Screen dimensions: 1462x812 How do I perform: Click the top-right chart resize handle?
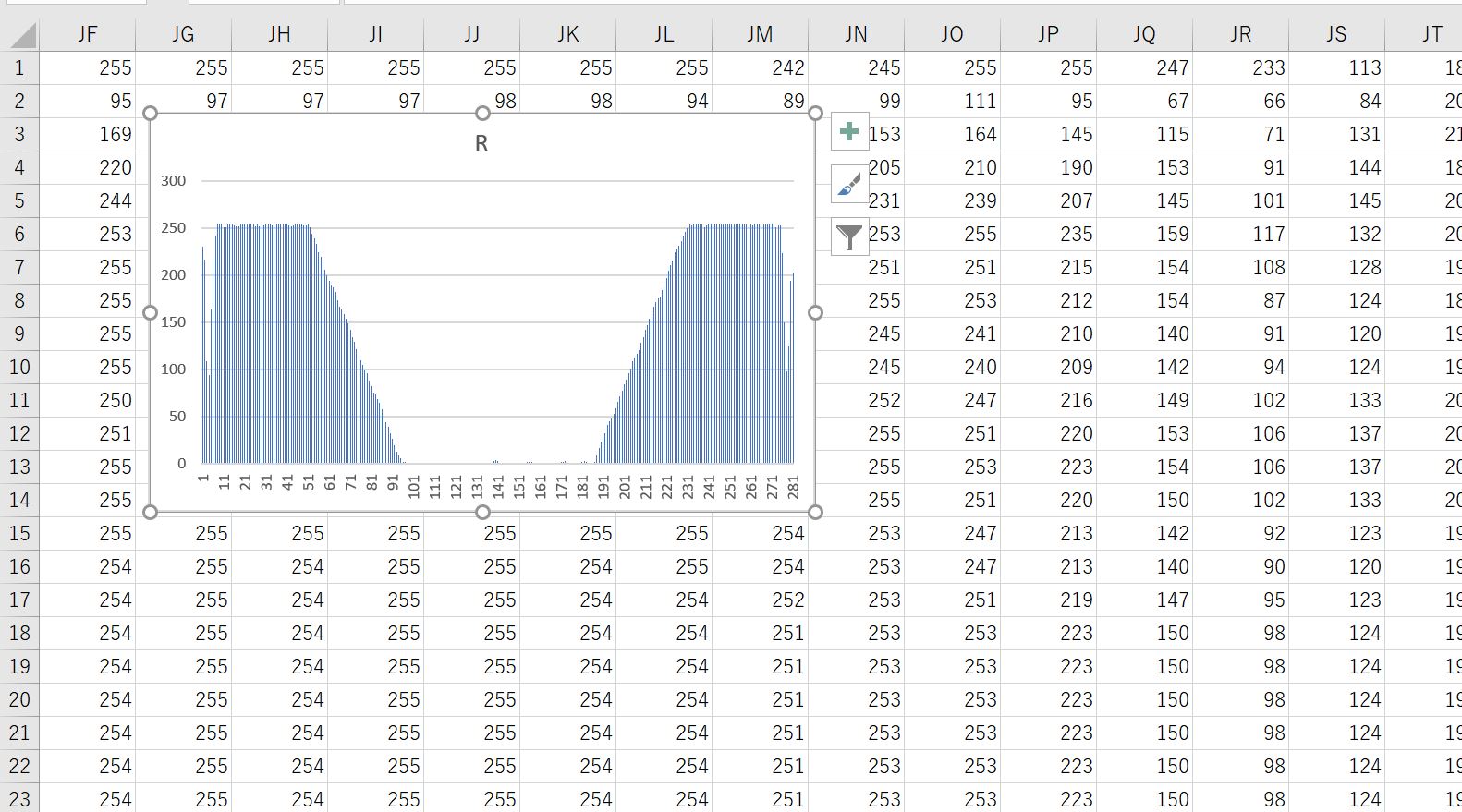(x=815, y=113)
